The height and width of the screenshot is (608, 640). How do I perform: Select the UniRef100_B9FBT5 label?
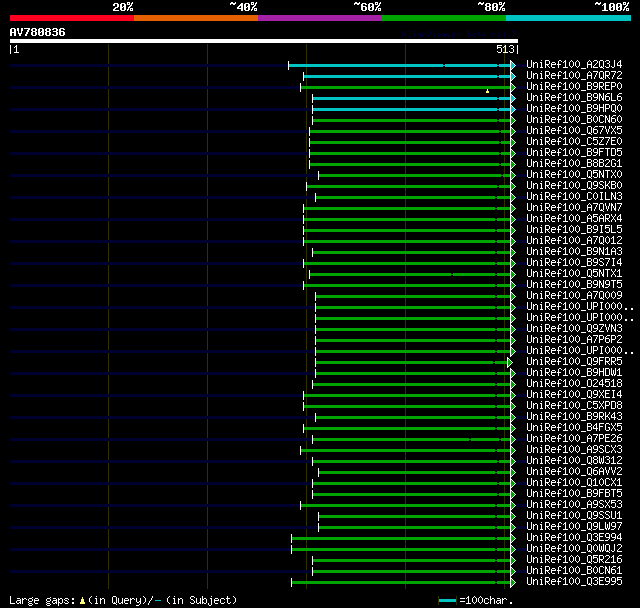574,494
